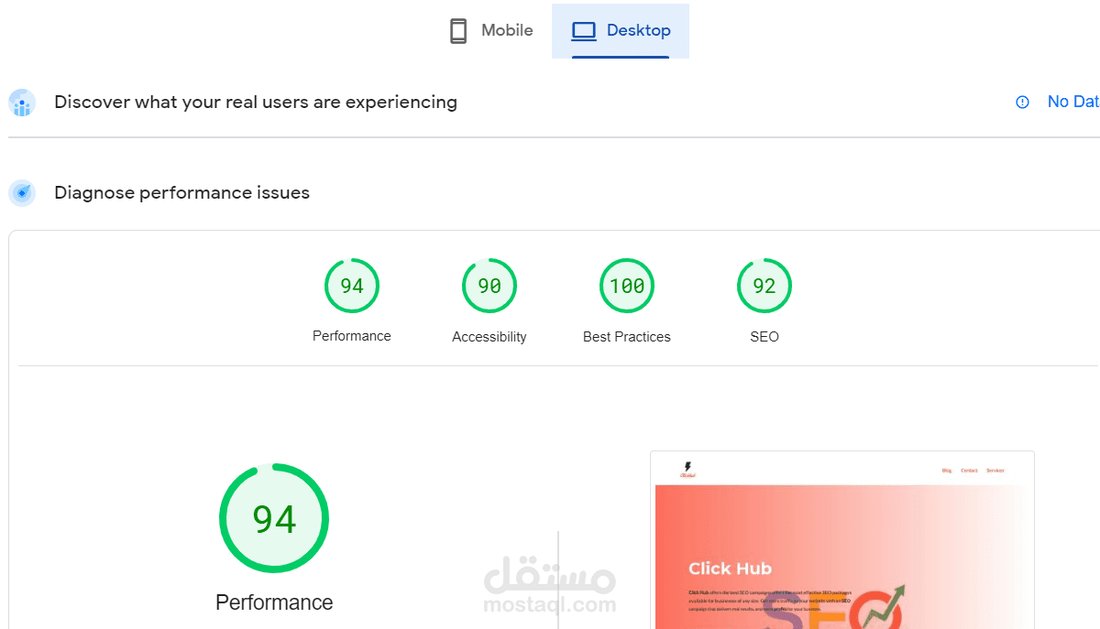Click the Accessibility label
Image resolution: width=1100 pixels, height=629 pixels.
[489, 337]
